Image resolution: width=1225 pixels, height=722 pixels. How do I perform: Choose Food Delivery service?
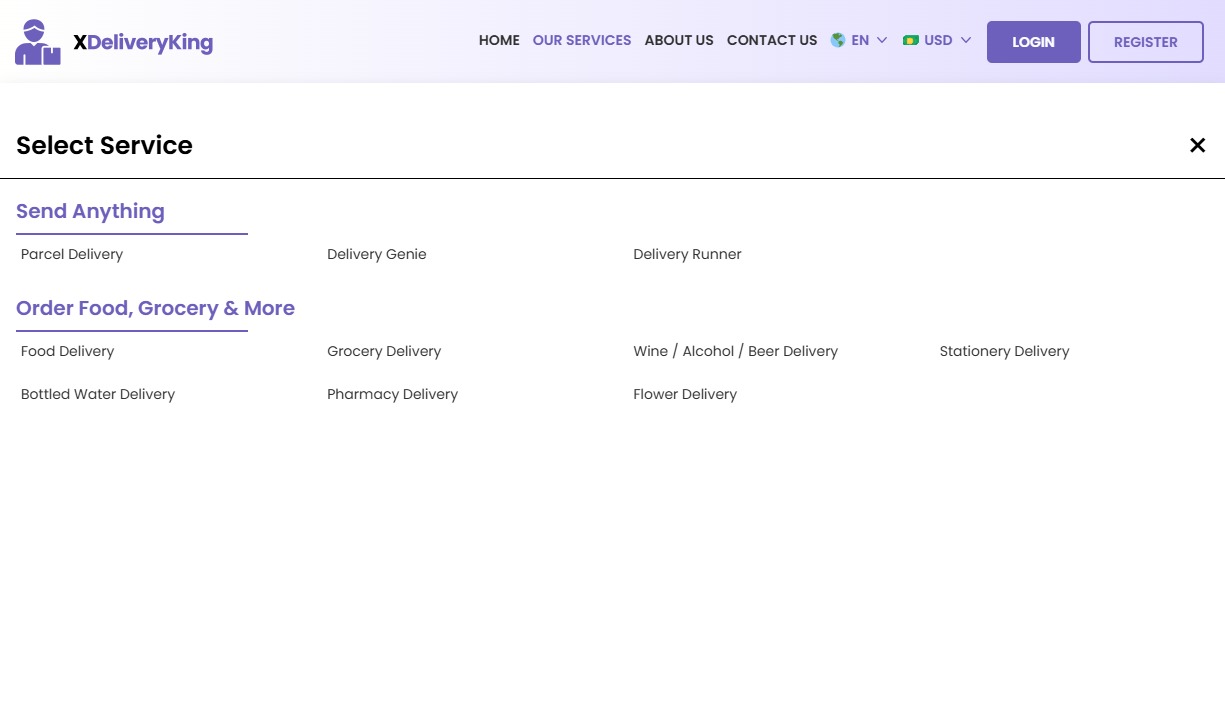(x=67, y=351)
